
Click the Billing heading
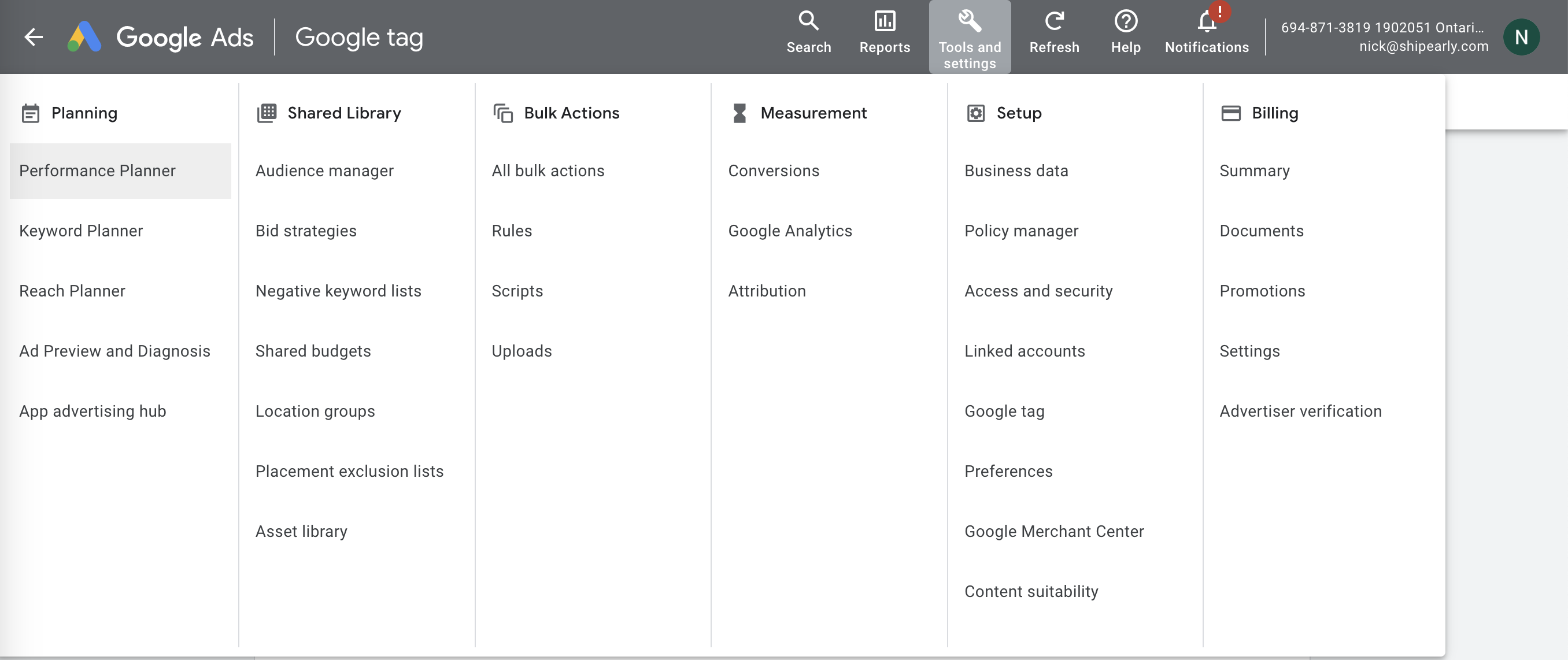click(x=1275, y=113)
